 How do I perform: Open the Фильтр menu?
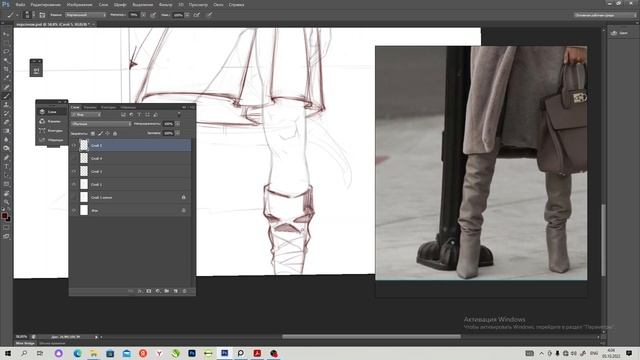tap(165, 4)
